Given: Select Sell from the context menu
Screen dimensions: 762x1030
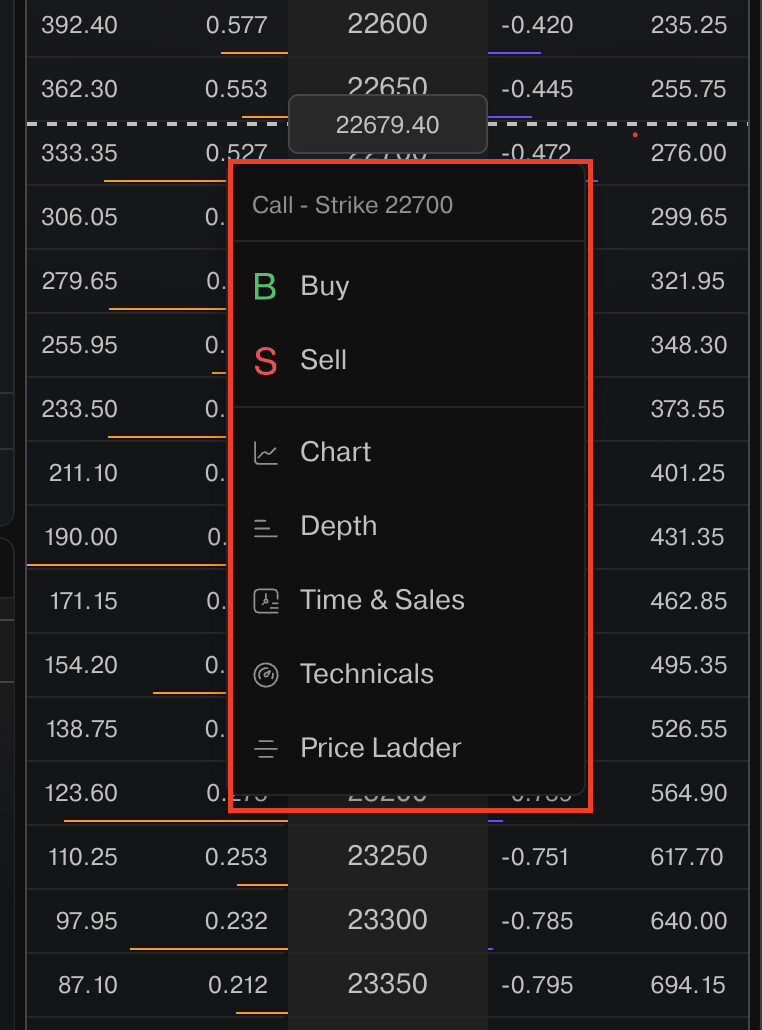Looking at the screenshot, I should [x=324, y=361].
